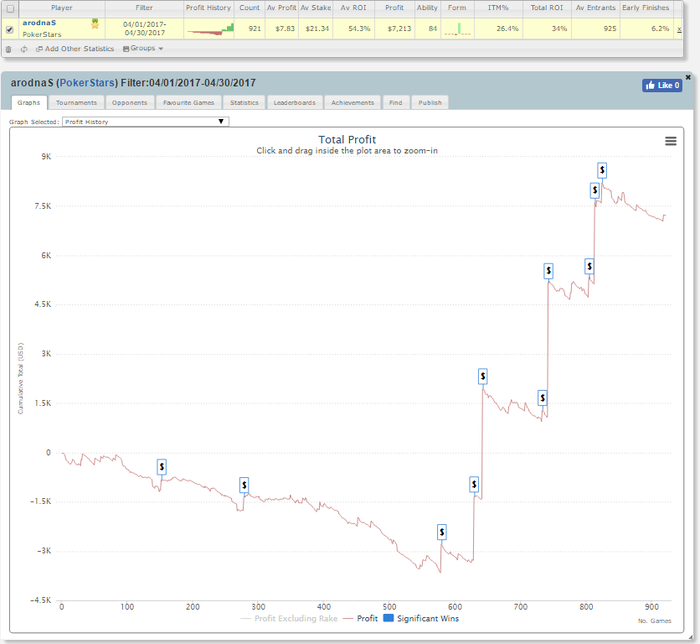Tick the select-all checkbox in the table header
The image size is (700, 644).
(x=10, y=8)
